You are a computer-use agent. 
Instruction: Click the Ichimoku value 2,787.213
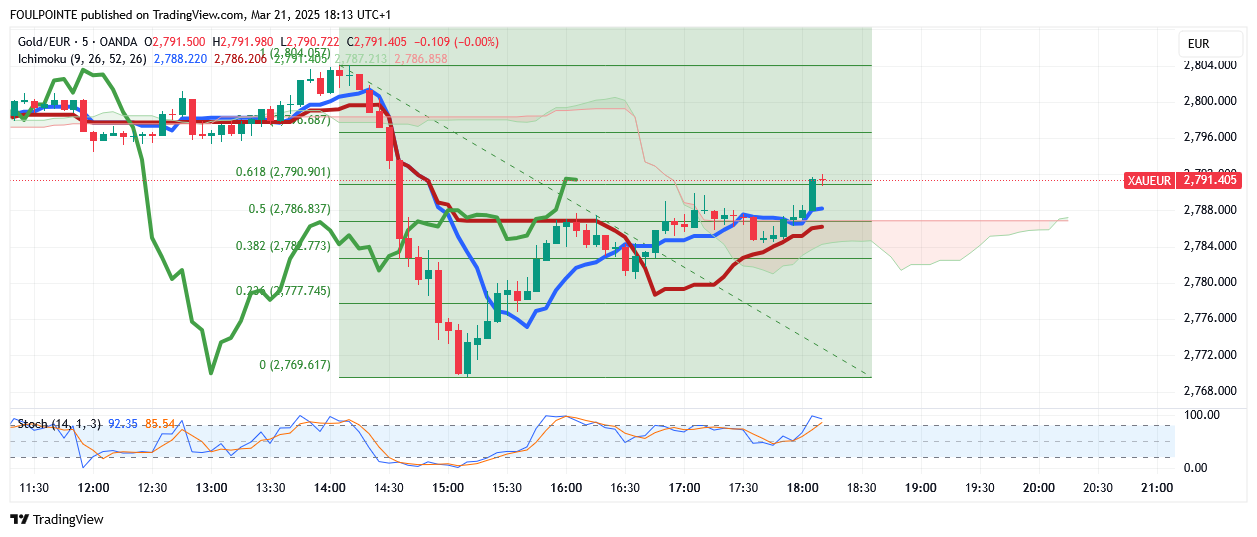pyautogui.click(x=361, y=59)
